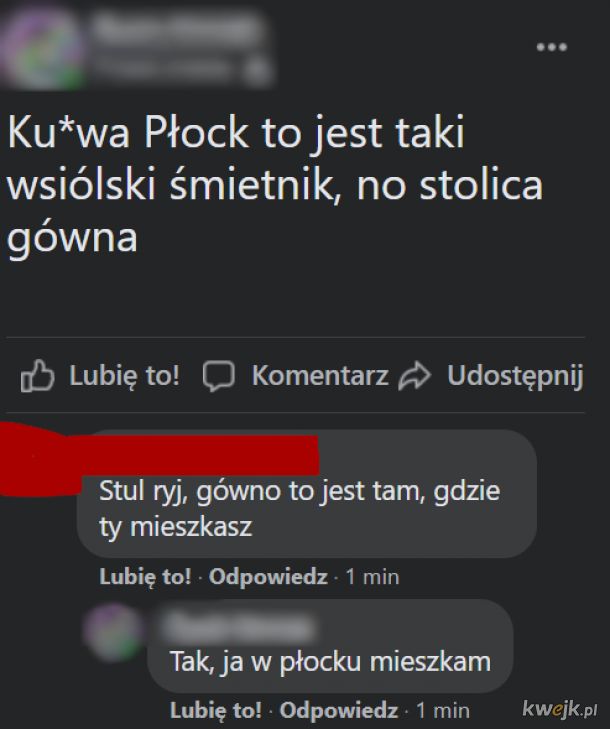Click the share arrow icon
Image resolution: width=610 pixels, height=729 pixels.
(415, 375)
